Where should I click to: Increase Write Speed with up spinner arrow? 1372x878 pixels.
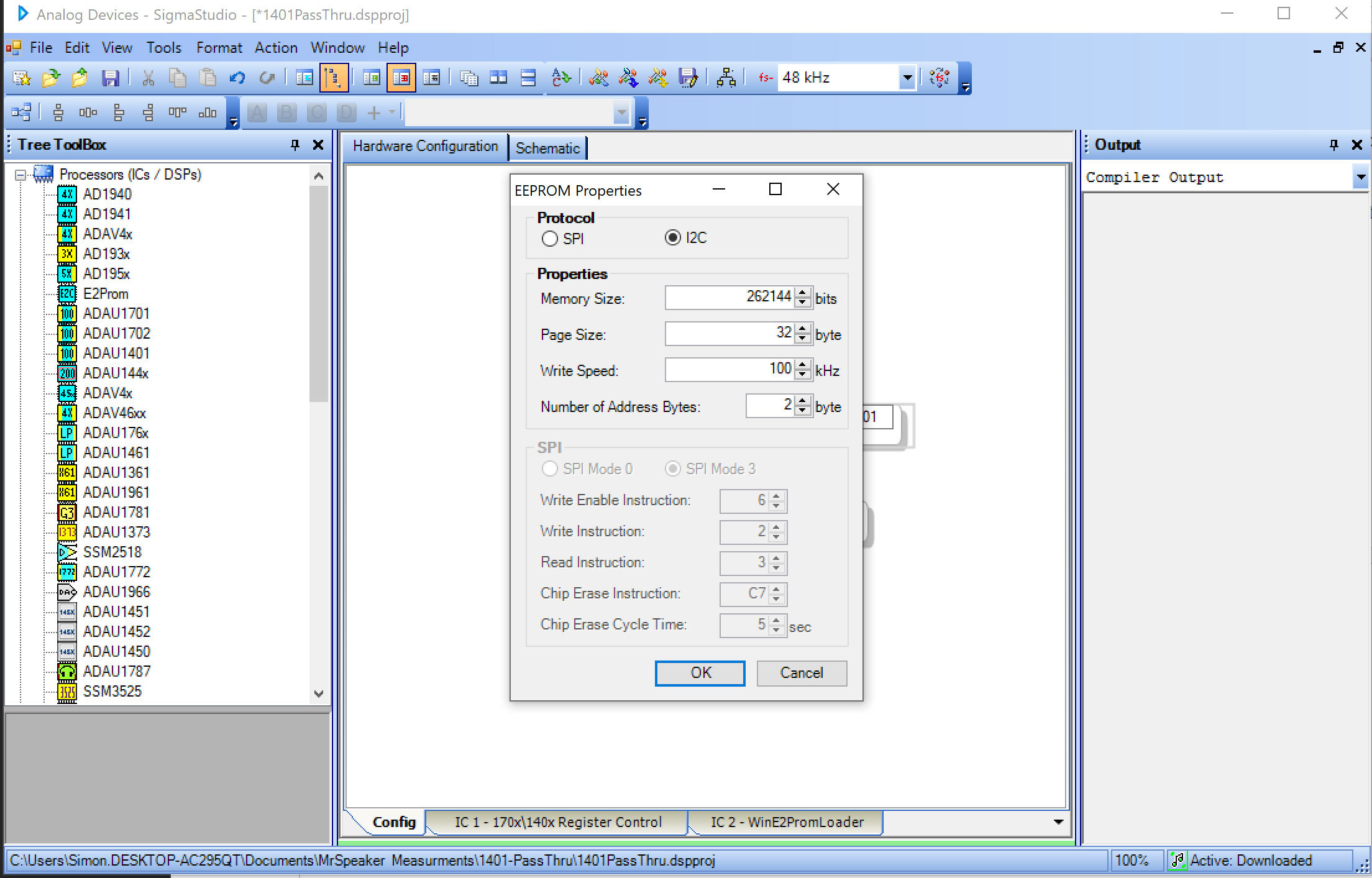point(803,365)
